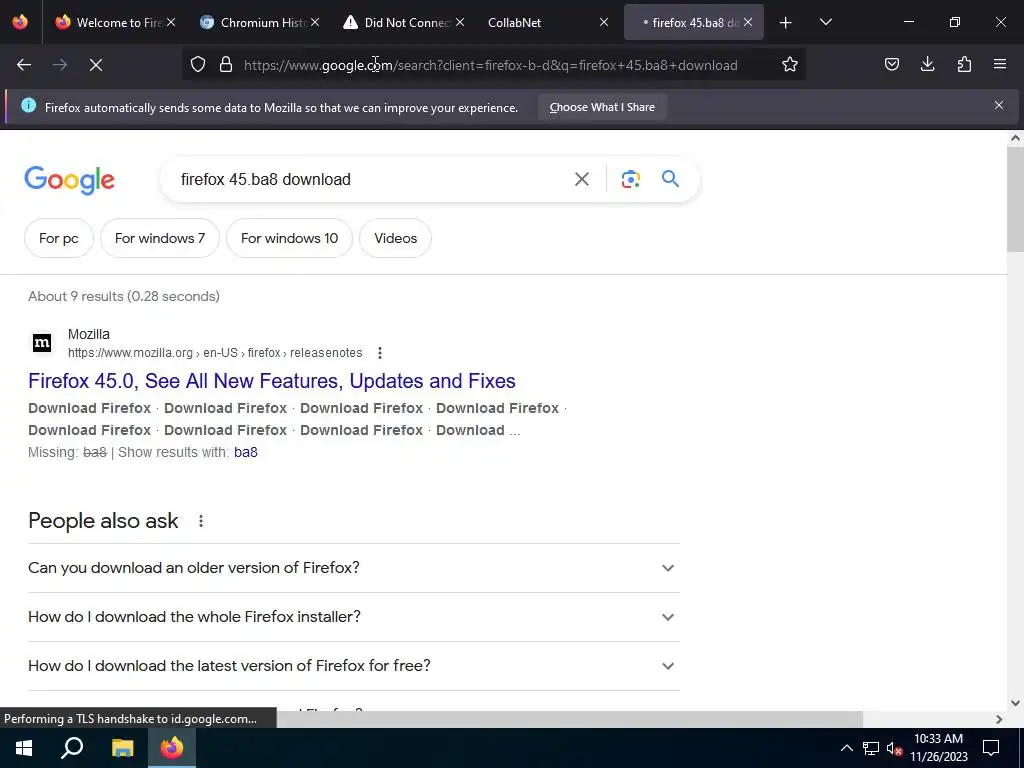Open Windows notification center

(x=991, y=748)
